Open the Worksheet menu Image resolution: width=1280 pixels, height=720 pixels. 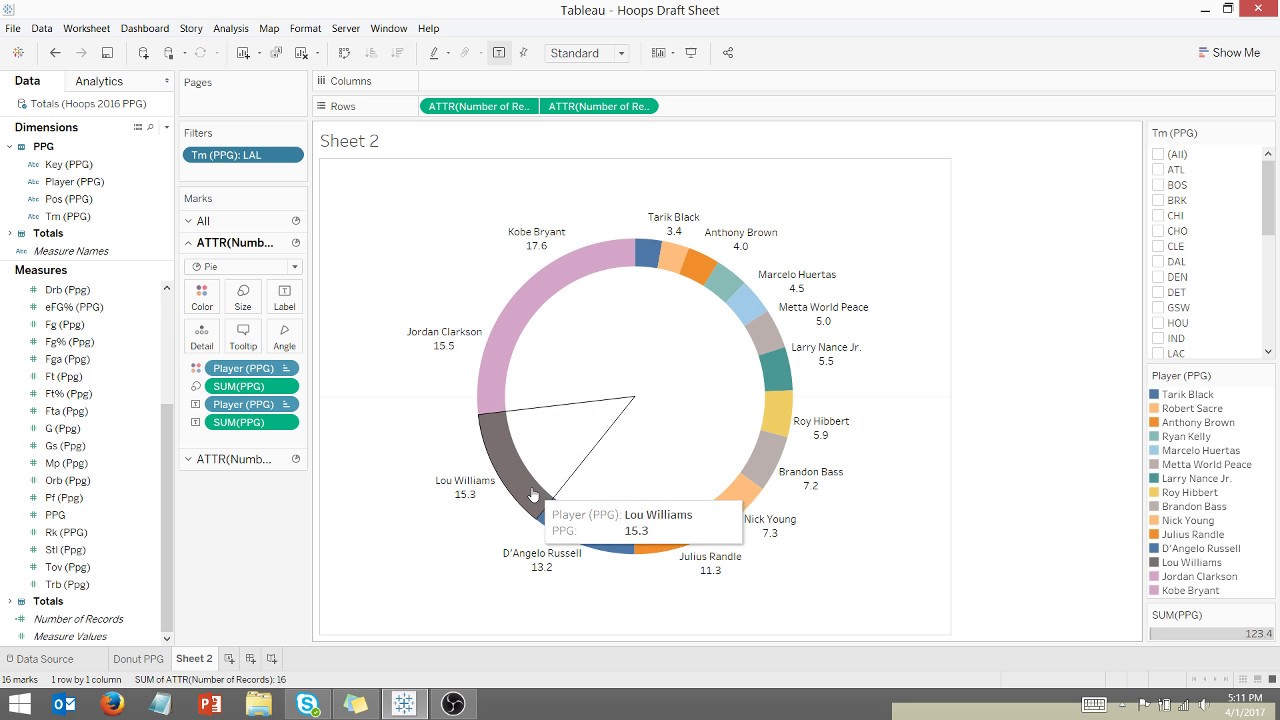point(87,28)
